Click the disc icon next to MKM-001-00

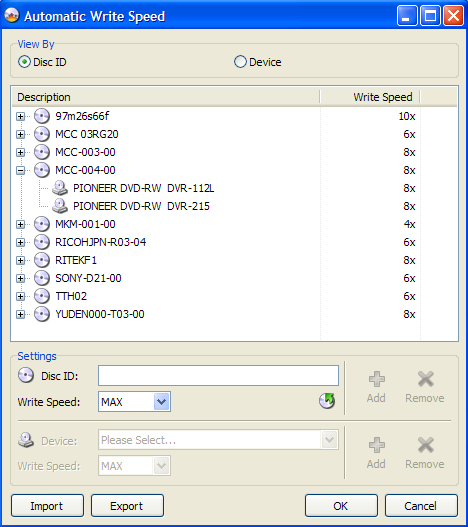[42, 224]
